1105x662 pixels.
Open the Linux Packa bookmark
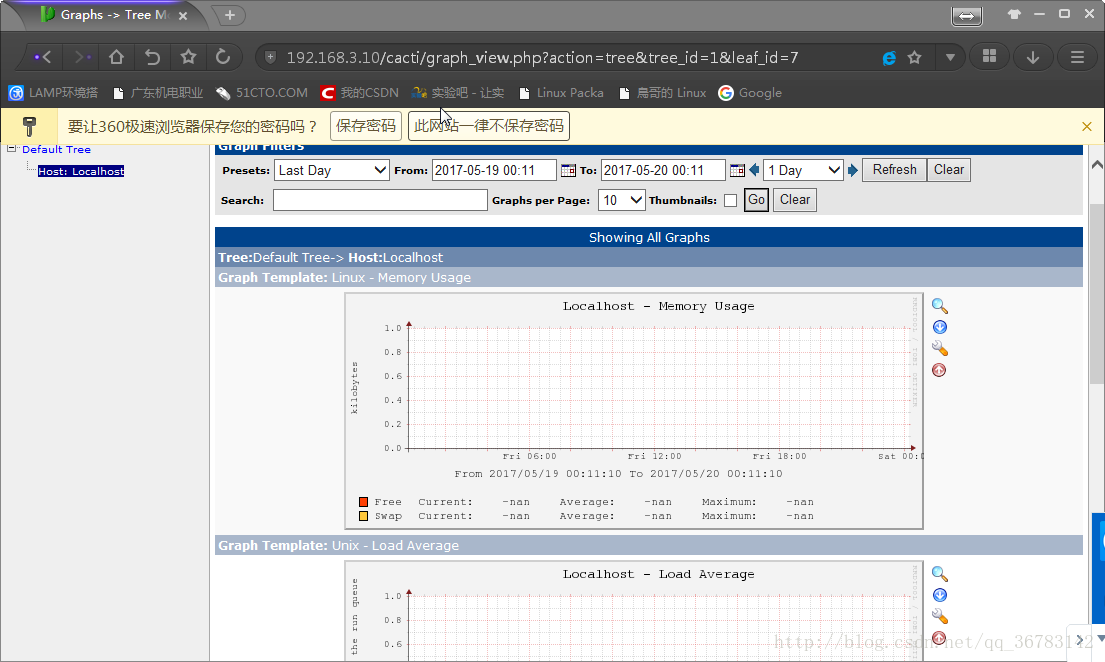[561, 93]
